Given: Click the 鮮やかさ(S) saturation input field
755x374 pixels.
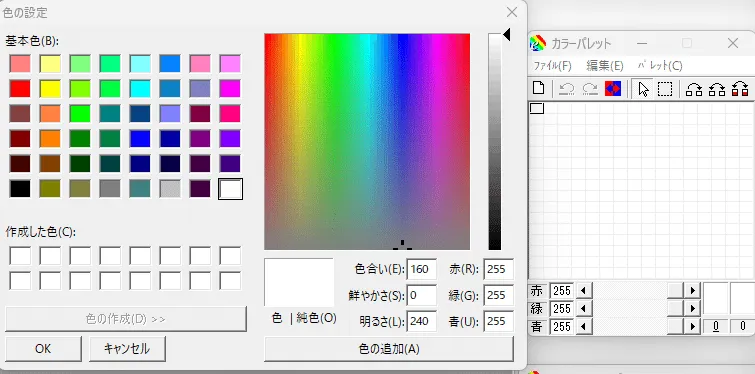Looking at the screenshot, I should pos(422,295).
